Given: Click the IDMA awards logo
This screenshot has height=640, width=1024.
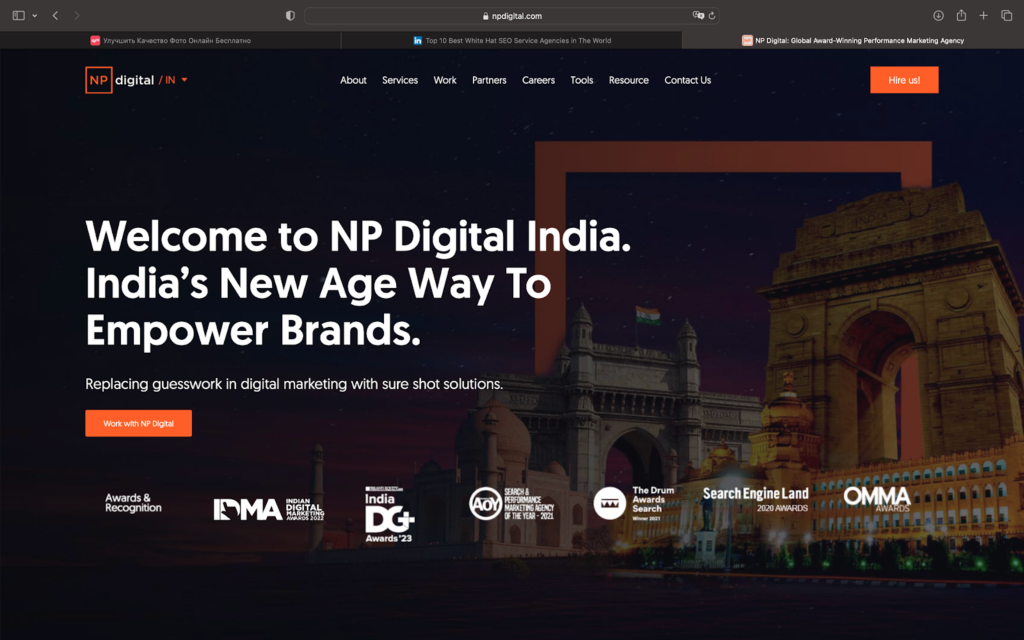Looking at the screenshot, I should tap(268, 509).
